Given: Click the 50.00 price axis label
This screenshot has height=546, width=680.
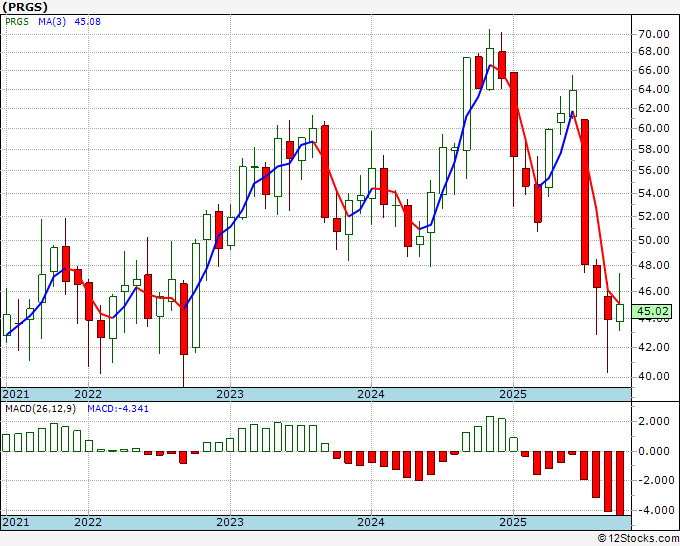Looking at the screenshot, I should 654,240.
